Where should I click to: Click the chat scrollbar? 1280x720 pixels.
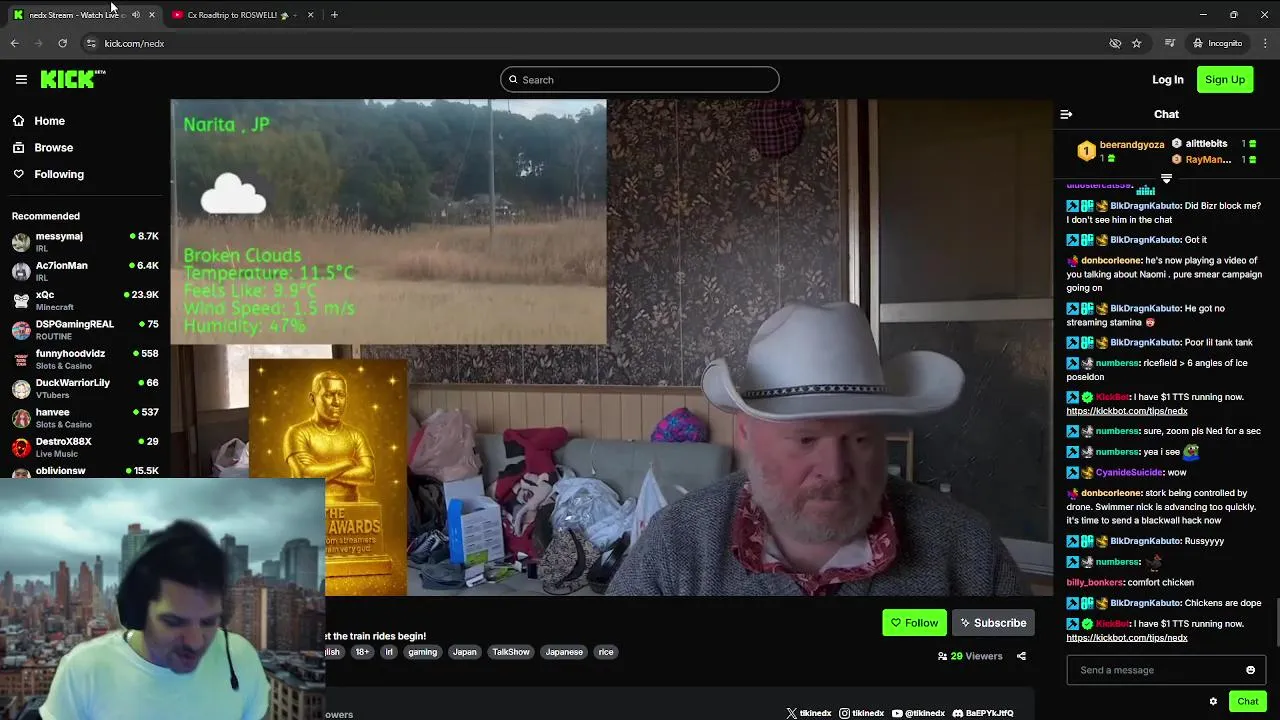tap(1277, 622)
